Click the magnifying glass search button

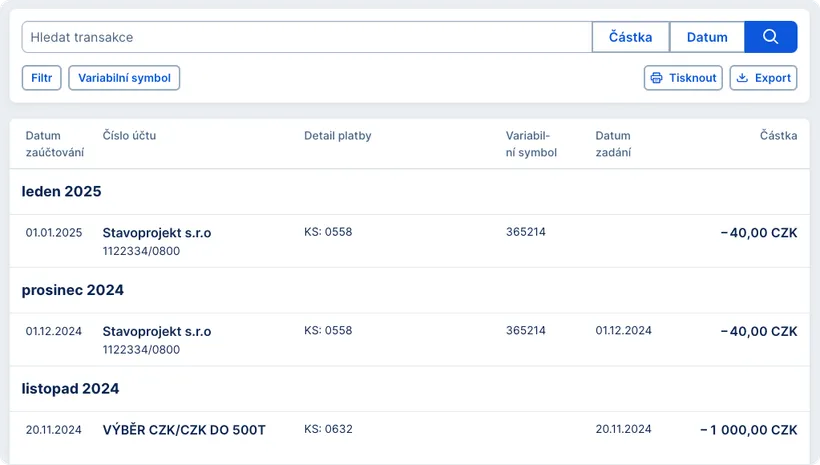(770, 37)
